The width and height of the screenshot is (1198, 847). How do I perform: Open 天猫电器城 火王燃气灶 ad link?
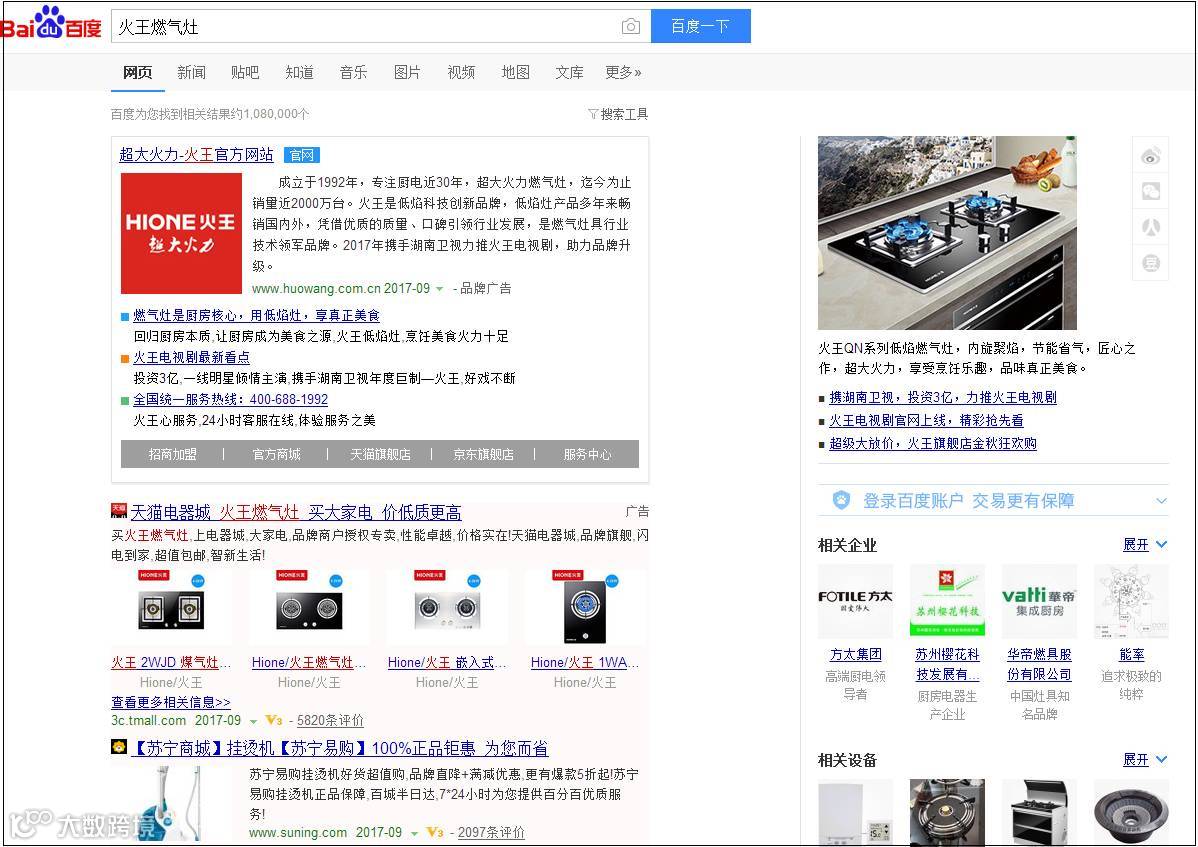296,512
